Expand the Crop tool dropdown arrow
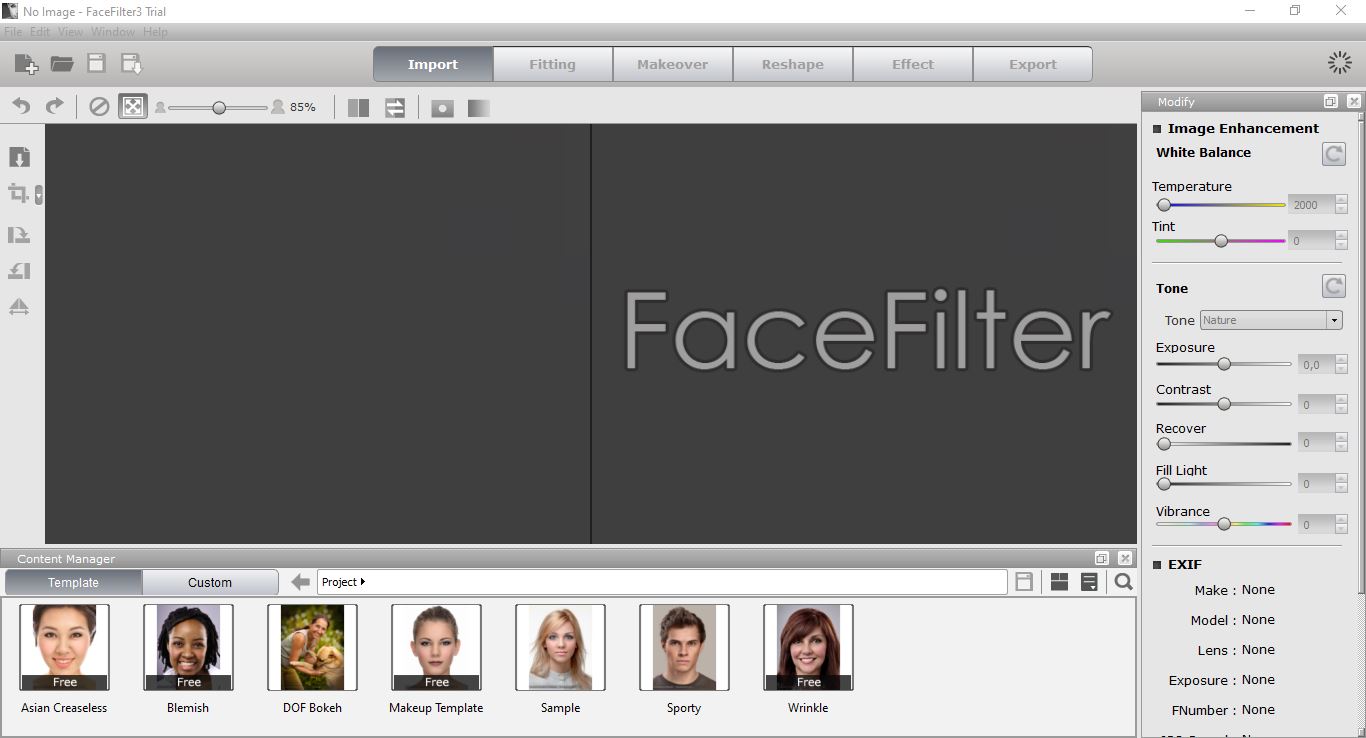 [39, 195]
